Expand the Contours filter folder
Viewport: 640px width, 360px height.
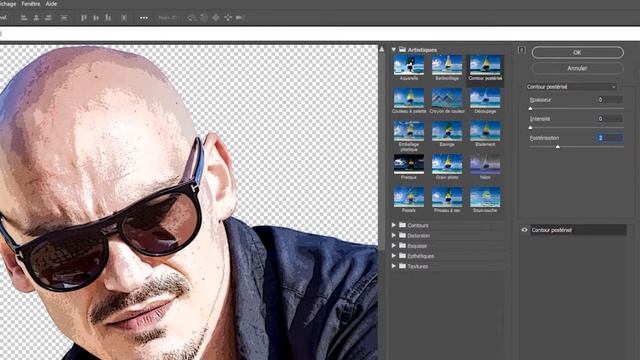click(394, 225)
